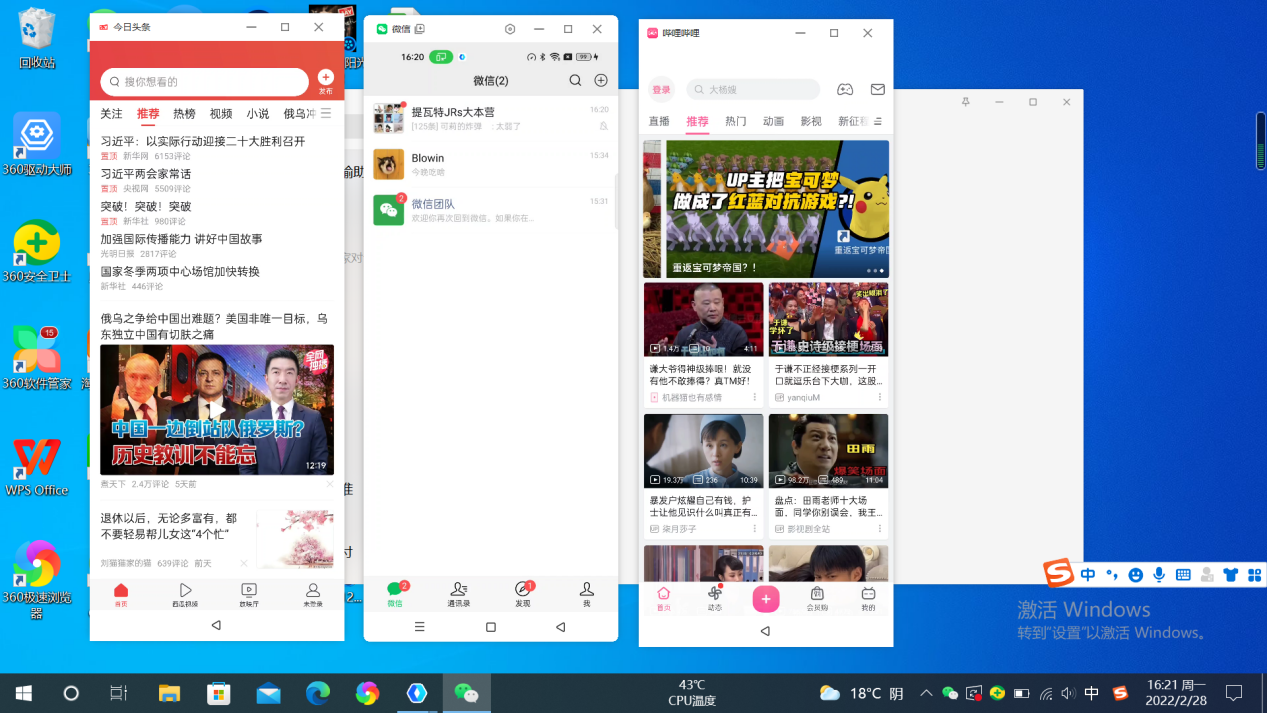
Task: Open Windows Start menu
Action: pyautogui.click(x=24, y=693)
